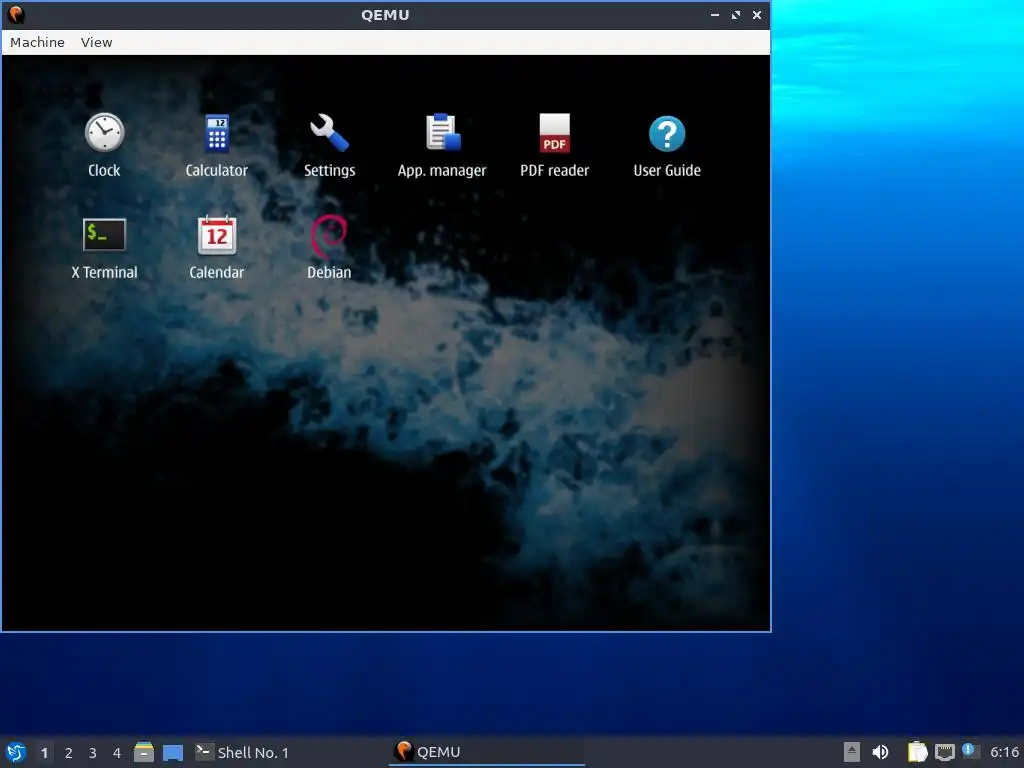The width and height of the screenshot is (1024, 768).
Task: Launch the PDF reader icon
Action: 554,133
